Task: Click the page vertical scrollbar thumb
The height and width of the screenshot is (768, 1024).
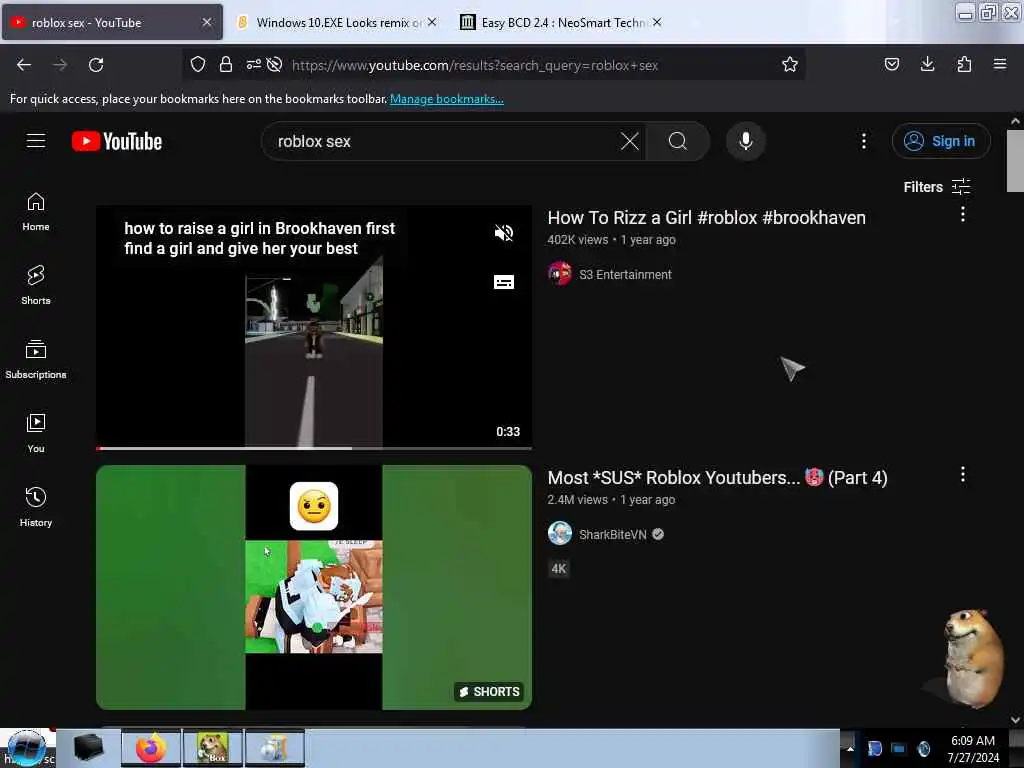Action: click(1015, 161)
